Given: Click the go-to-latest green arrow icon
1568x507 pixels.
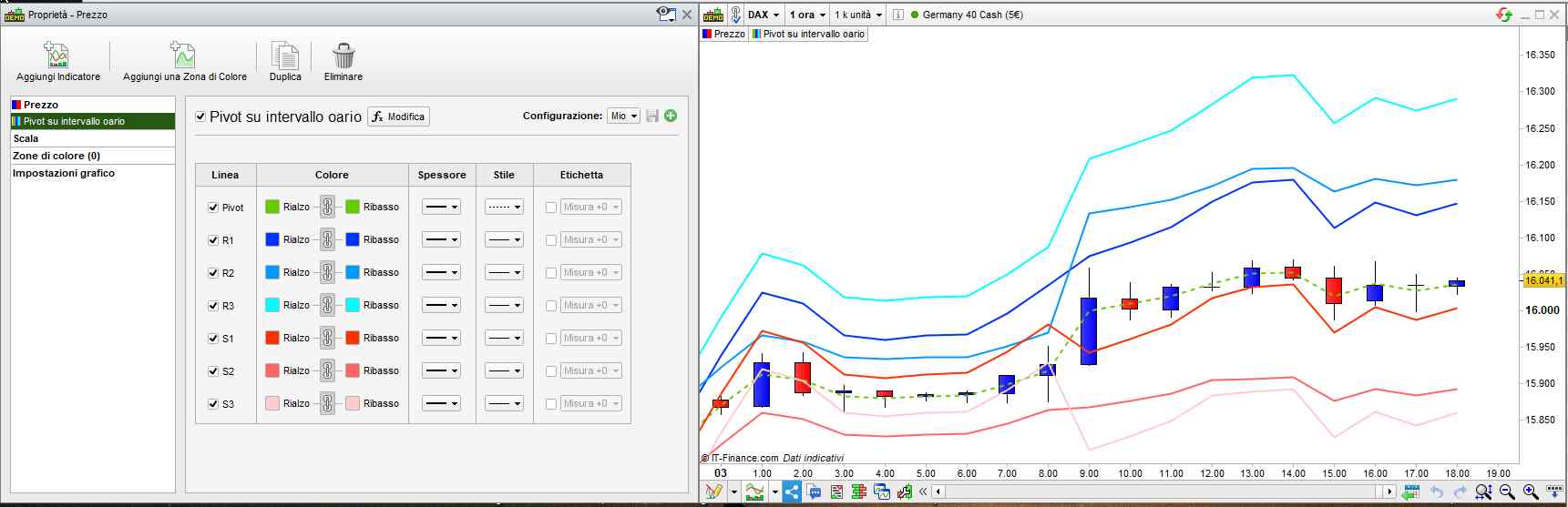Looking at the screenshot, I should [x=1411, y=492].
